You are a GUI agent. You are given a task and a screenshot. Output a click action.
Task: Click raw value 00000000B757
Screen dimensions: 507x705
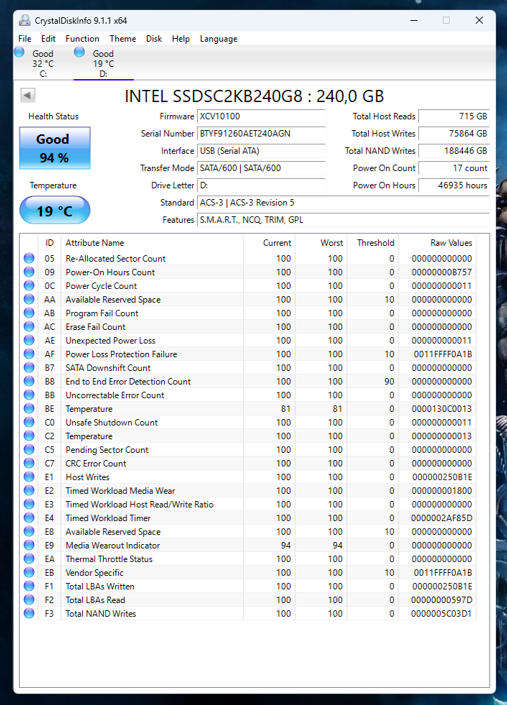tap(441, 272)
